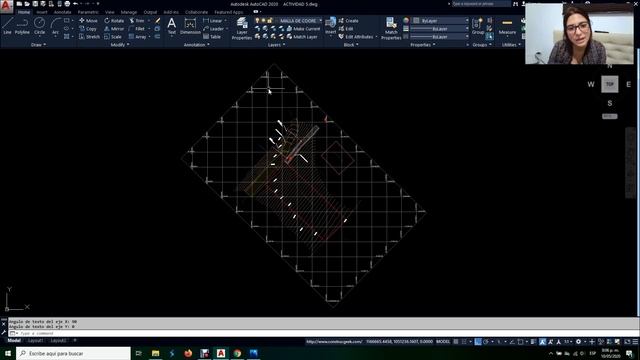Open the AutoCAD application menu
Screen dimensions: 640x360
pos(6,6)
